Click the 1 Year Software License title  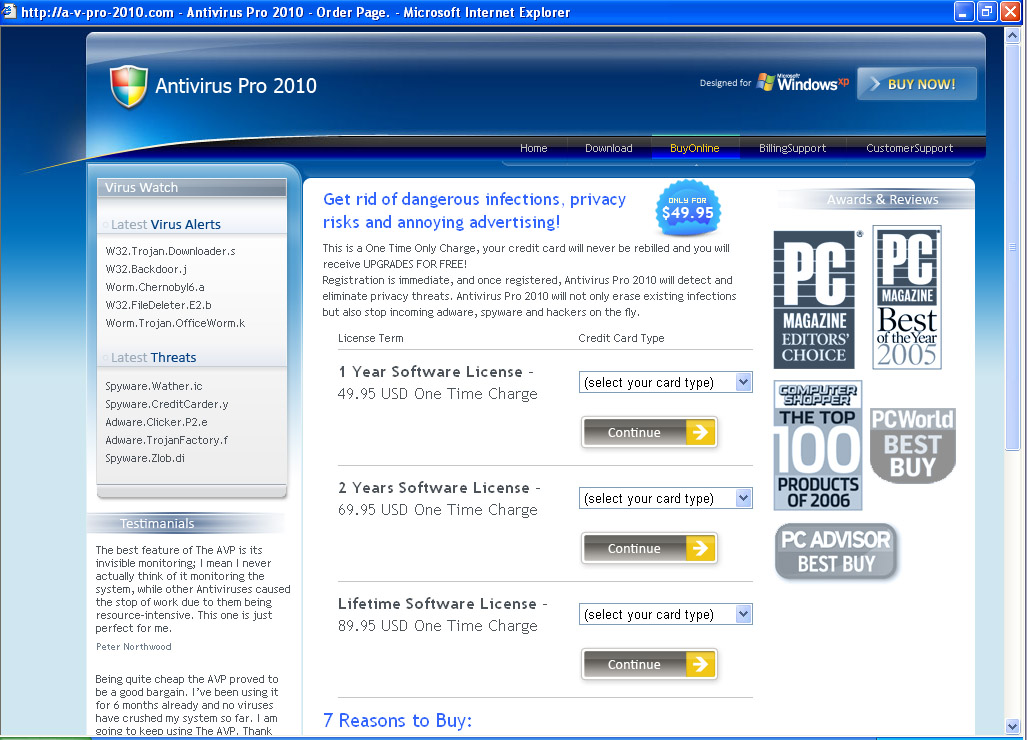[436, 371]
